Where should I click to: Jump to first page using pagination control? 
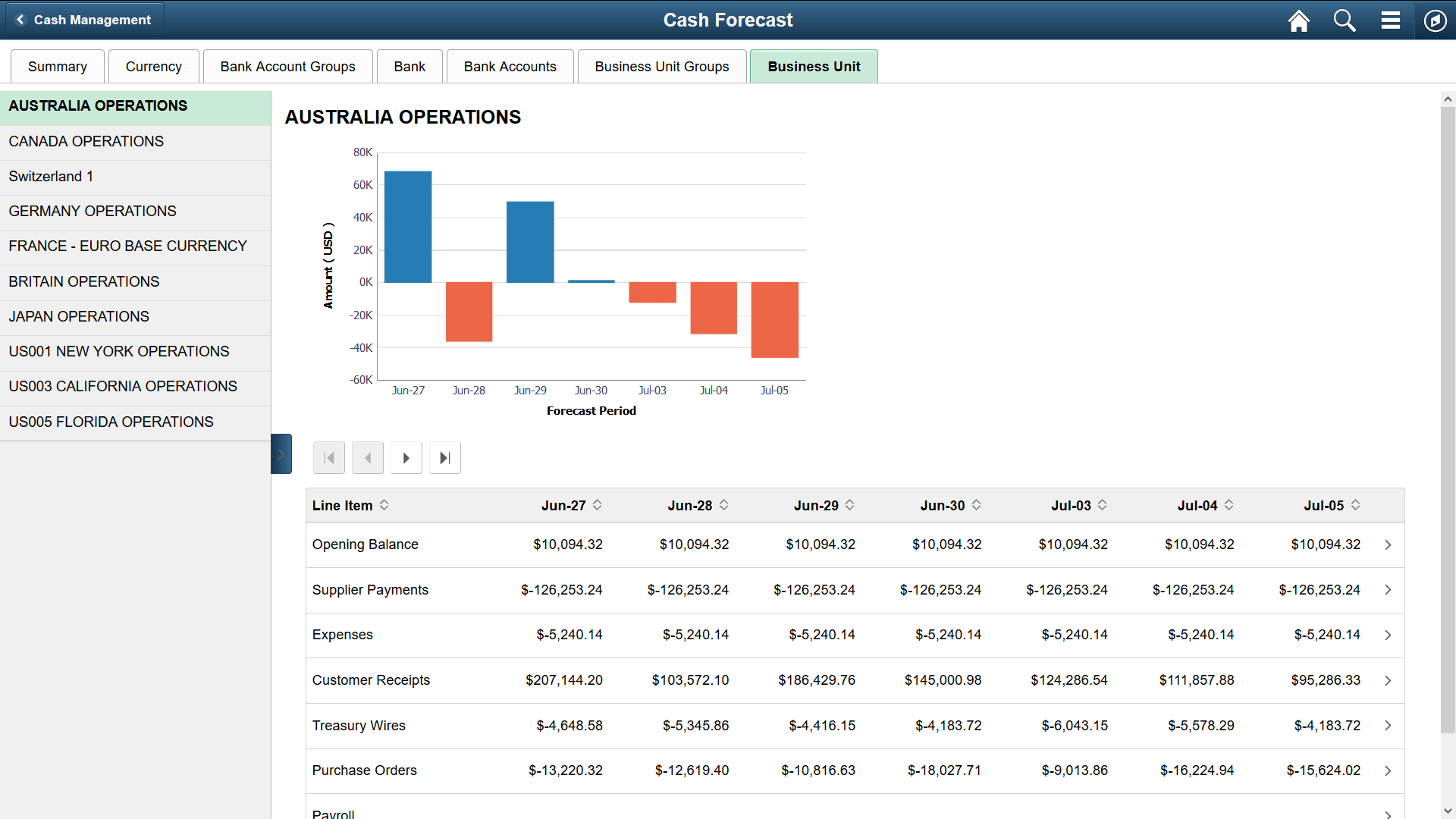pyautogui.click(x=328, y=457)
